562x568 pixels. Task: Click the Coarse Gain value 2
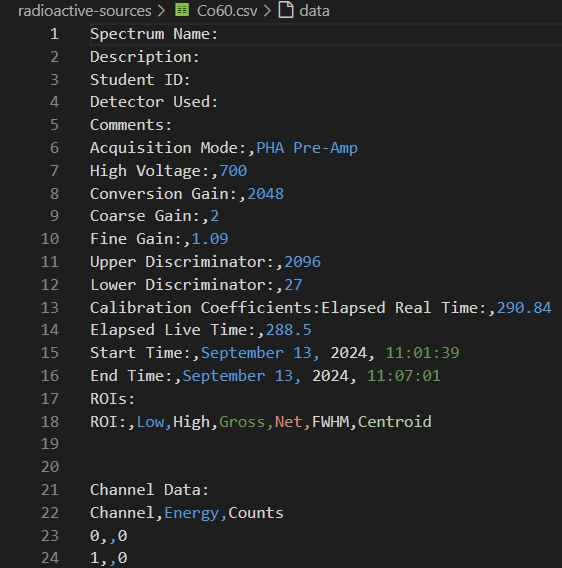pos(215,216)
